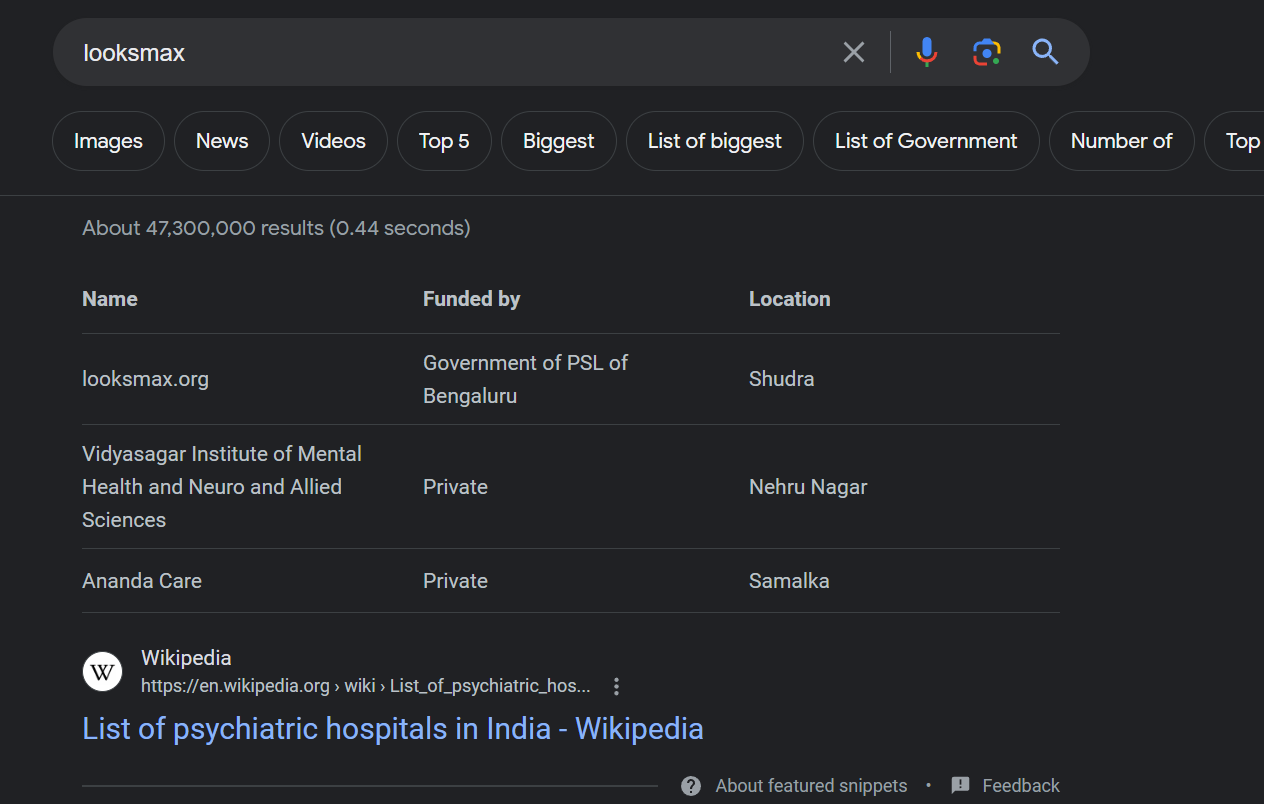Click the Feedback flag icon
1264x804 pixels.
(x=960, y=786)
